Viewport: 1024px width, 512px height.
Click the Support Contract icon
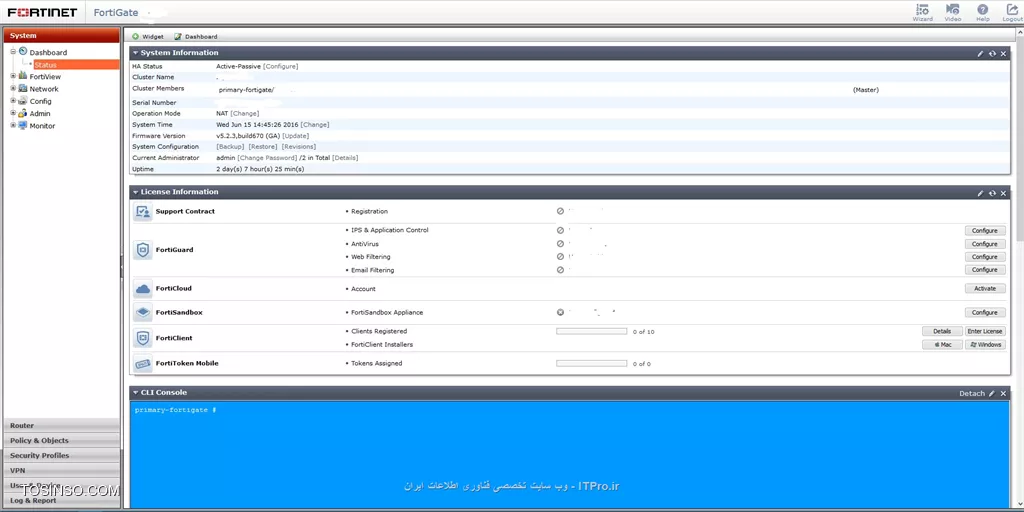click(142, 212)
